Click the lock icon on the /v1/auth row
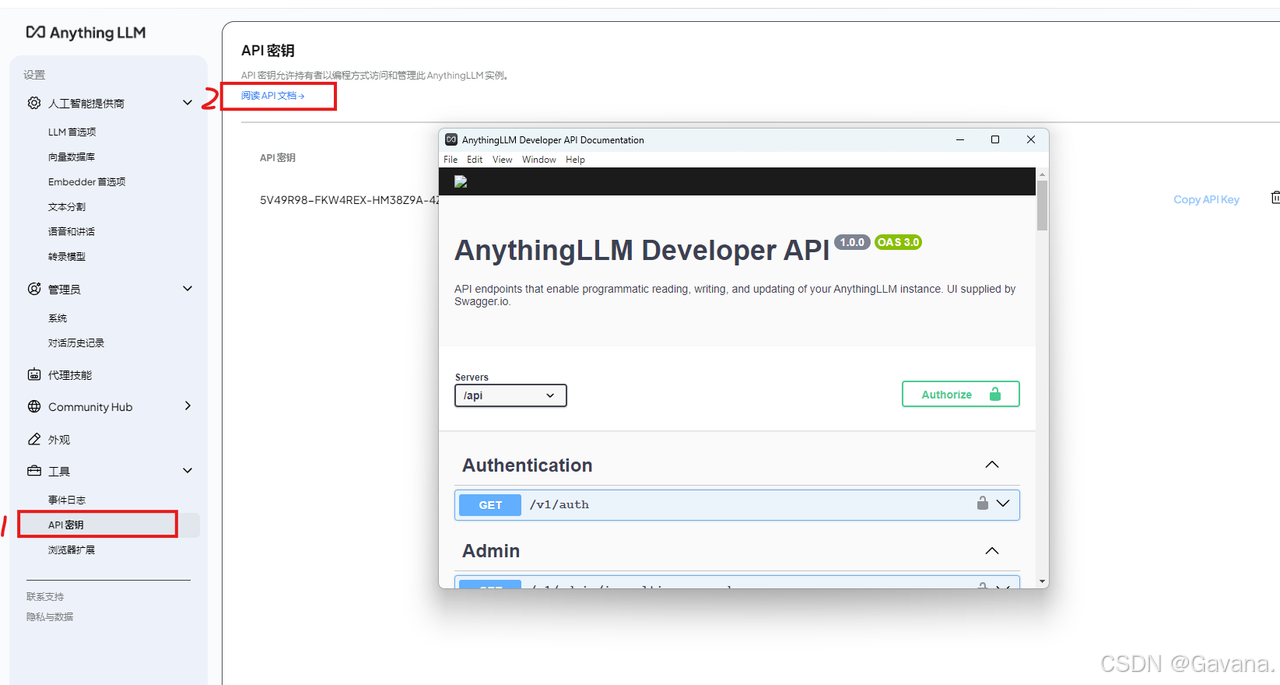This screenshot has height=685, width=1280. pyautogui.click(x=983, y=504)
